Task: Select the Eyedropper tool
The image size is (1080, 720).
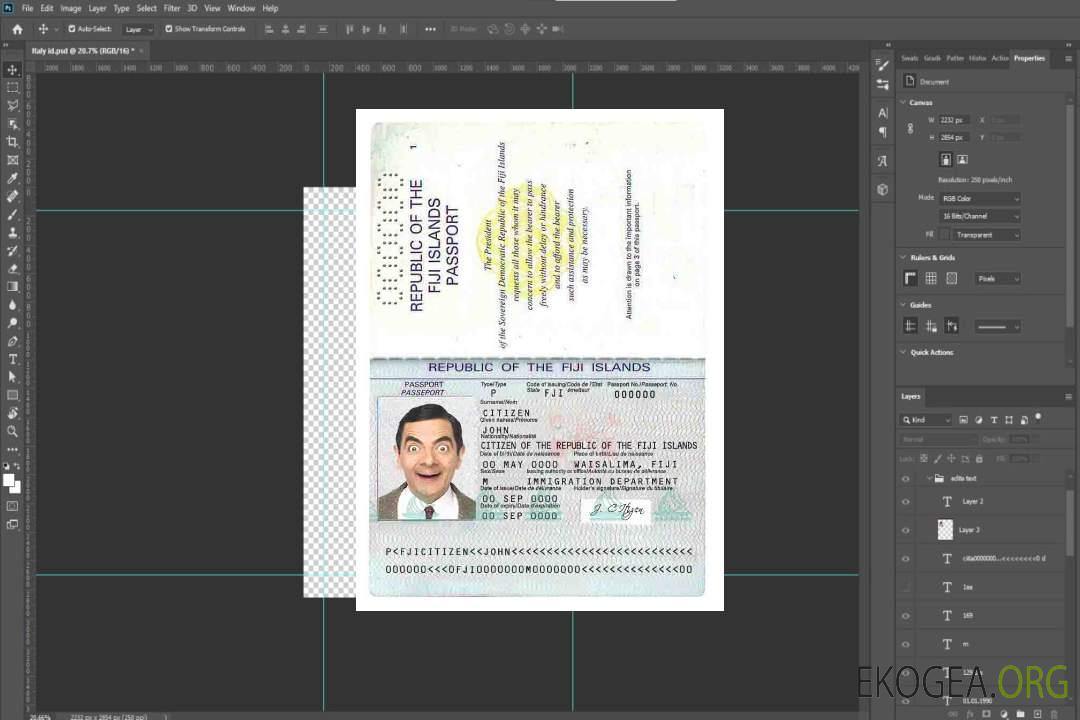Action: click(x=12, y=178)
